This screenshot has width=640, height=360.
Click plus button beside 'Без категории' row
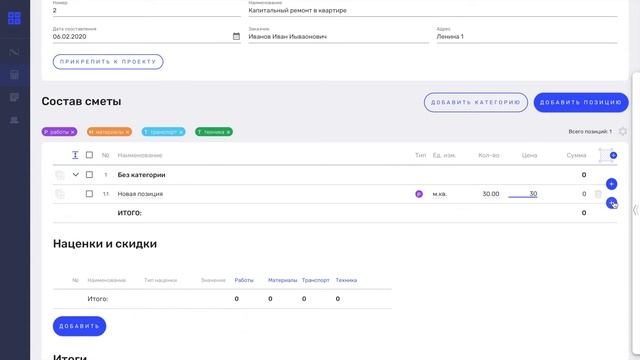pyautogui.click(x=611, y=184)
